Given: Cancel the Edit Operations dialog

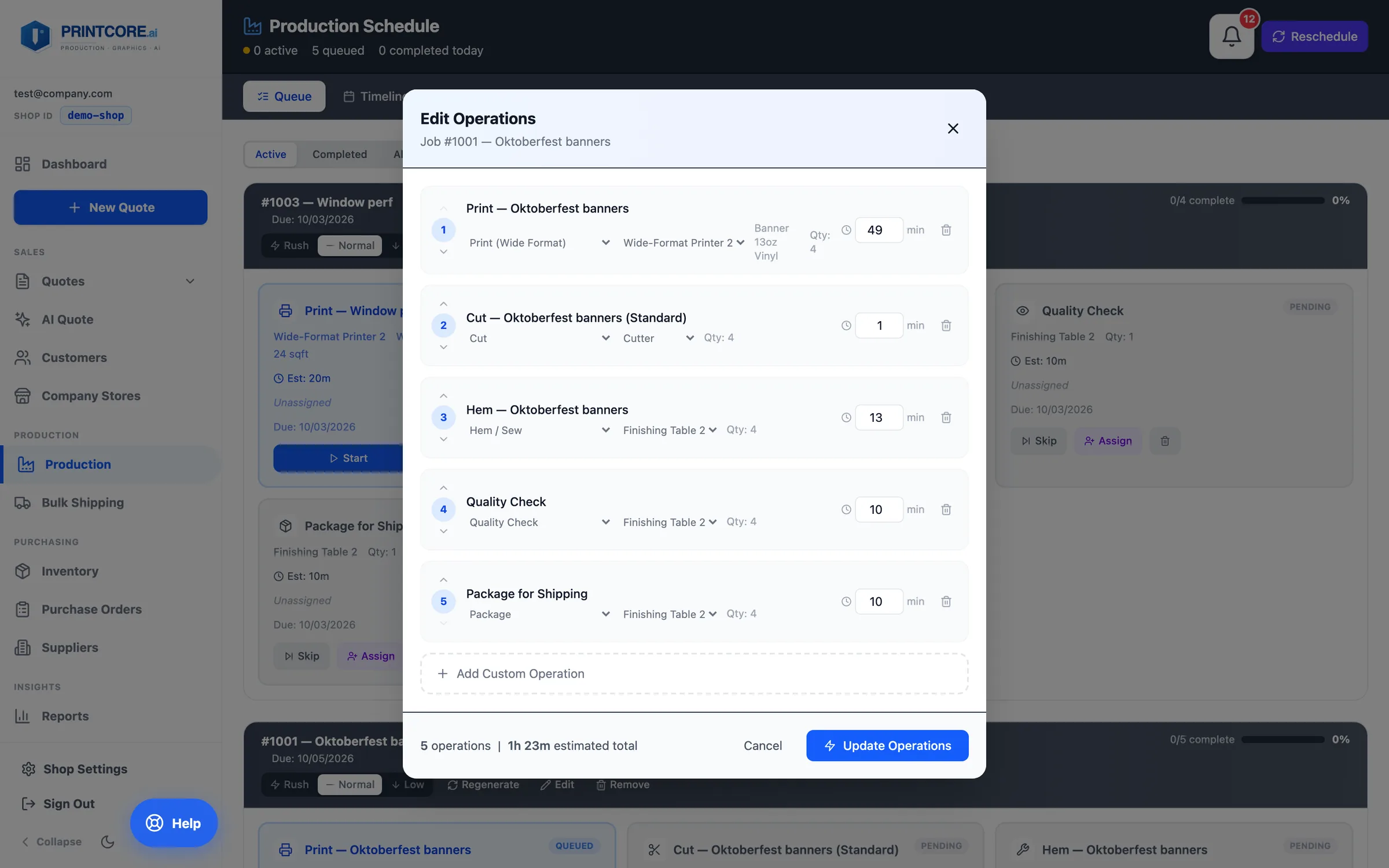Looking at the screenshot, I should (x=762, y=745).
